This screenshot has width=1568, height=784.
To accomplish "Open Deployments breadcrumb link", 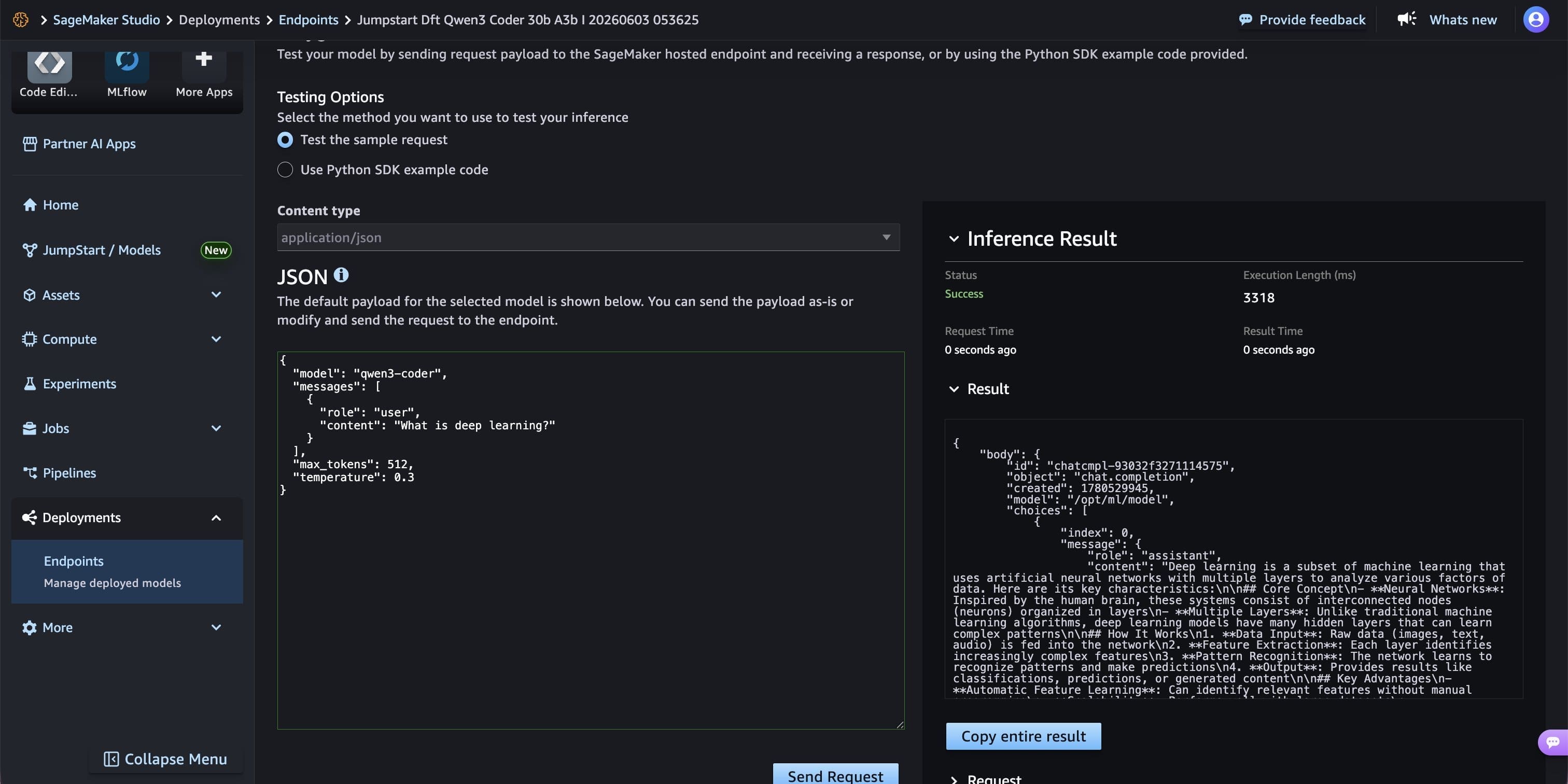I will (219, 20).
